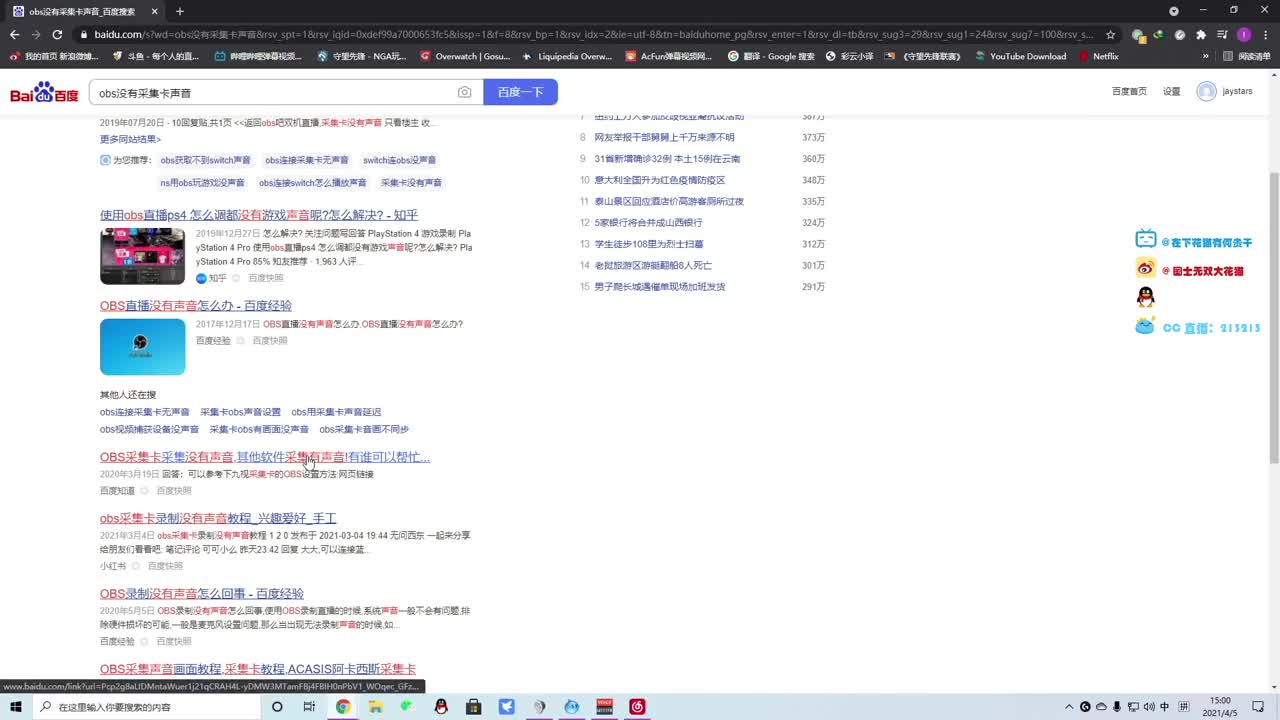The height and width of the screenshot is (720, 1280).
Task: Click suggestion obs获取不到switch声音
Action: click(x=206, y=160)
